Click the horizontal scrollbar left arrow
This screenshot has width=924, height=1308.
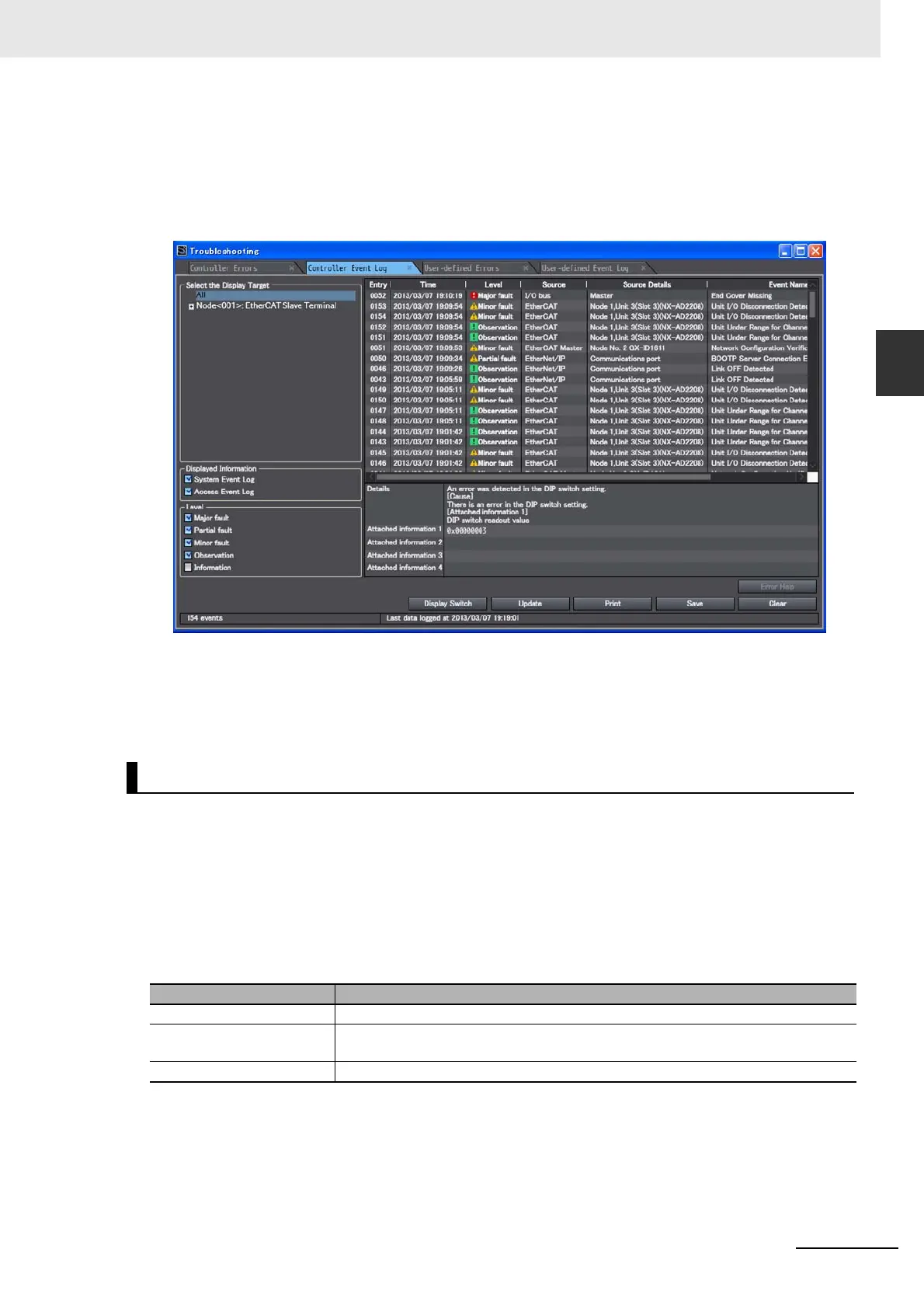coord(370,477)
